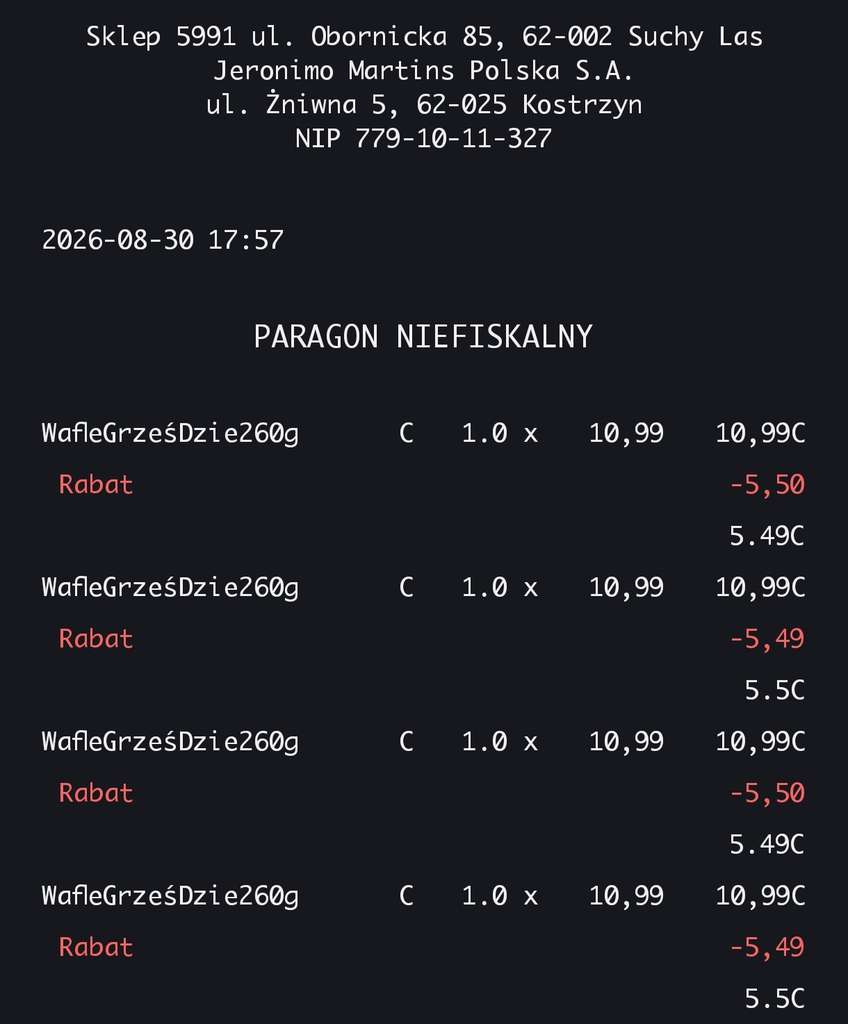Click the fourth Rabat label at bottom
848x1024 pixels.
click(x=95, y=947)
